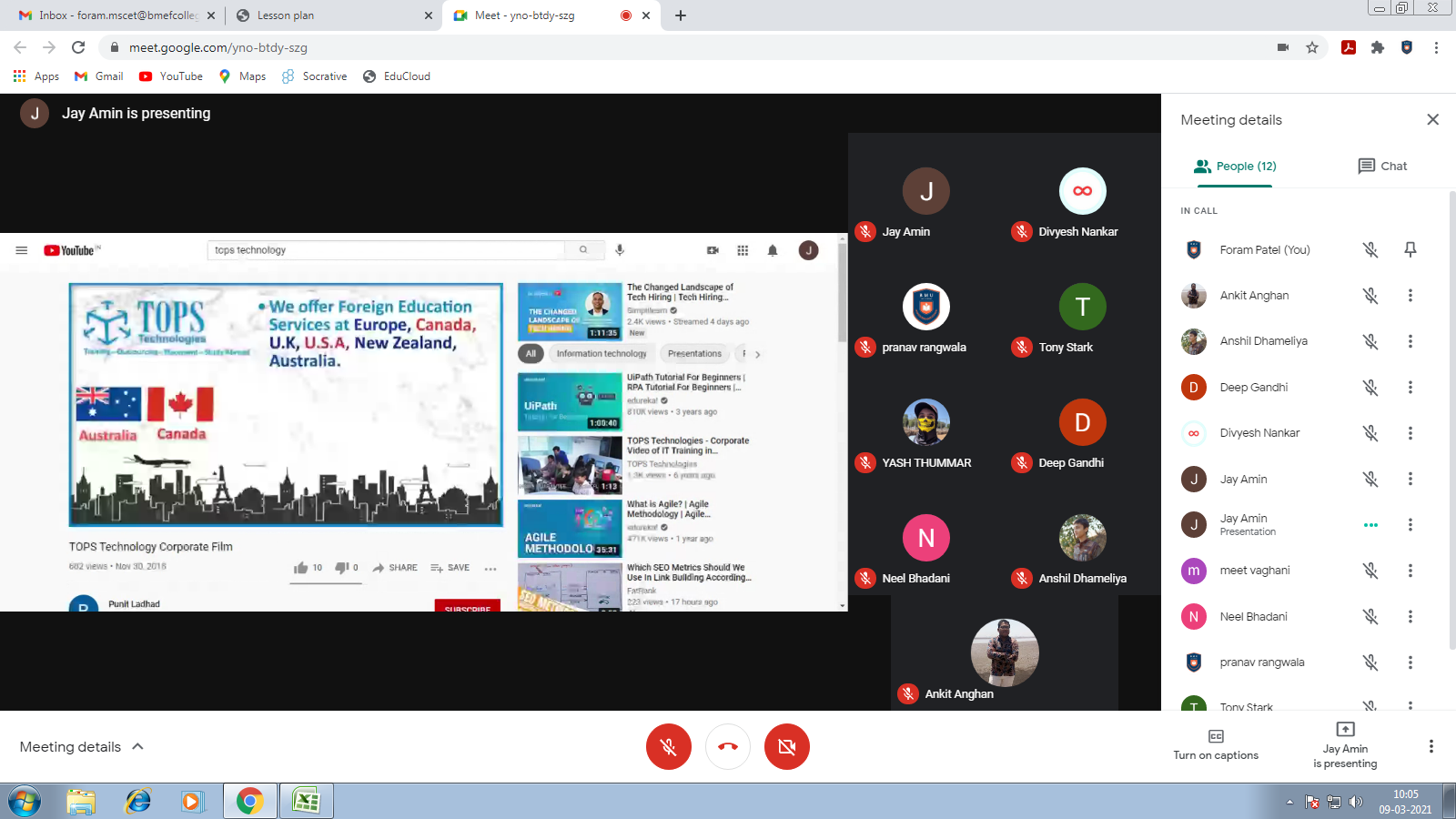The height and width of the screenshot is (819, 1456).
Task: Open EduCloud bookmark
Action: point(397,76)
